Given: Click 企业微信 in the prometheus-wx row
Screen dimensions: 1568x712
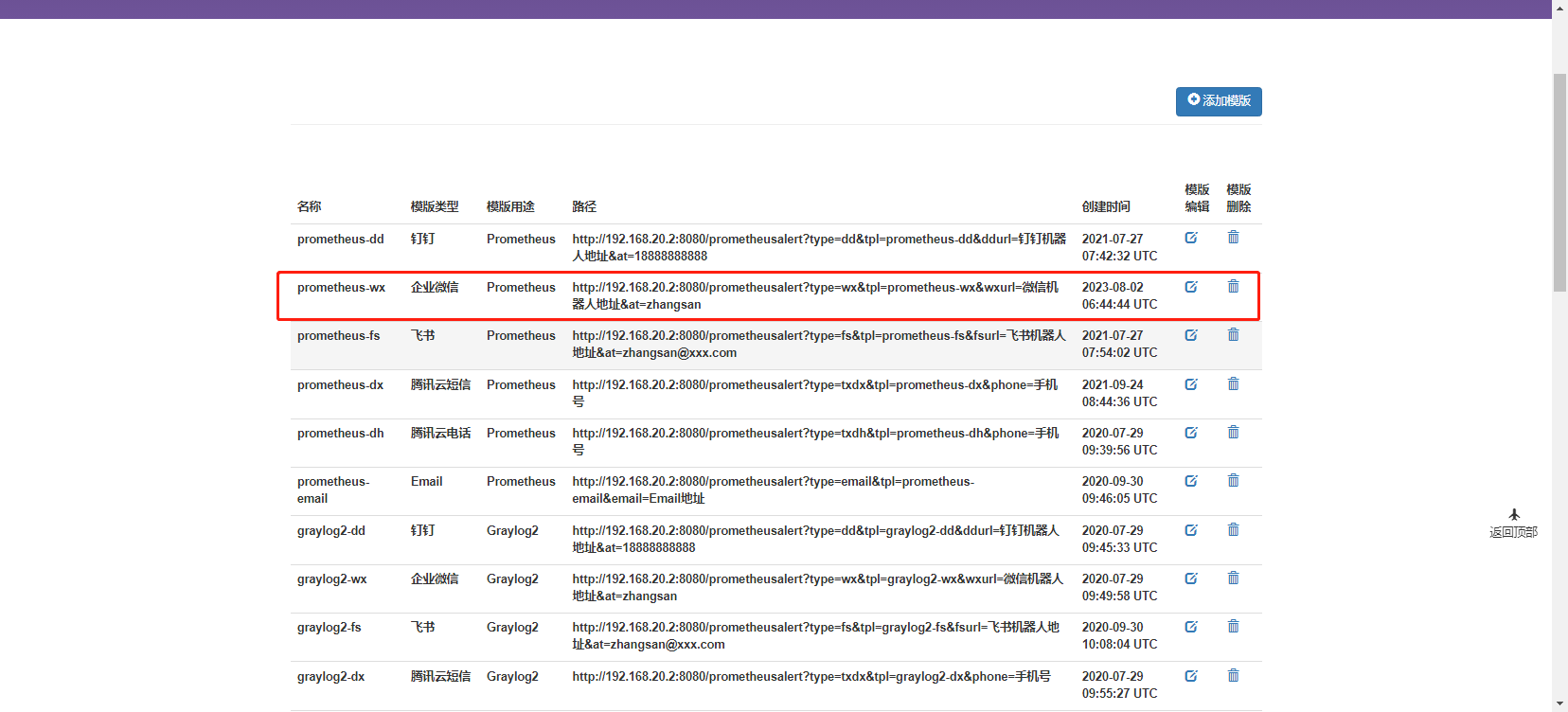Looking at the screenshot, I should pos(435,287).
